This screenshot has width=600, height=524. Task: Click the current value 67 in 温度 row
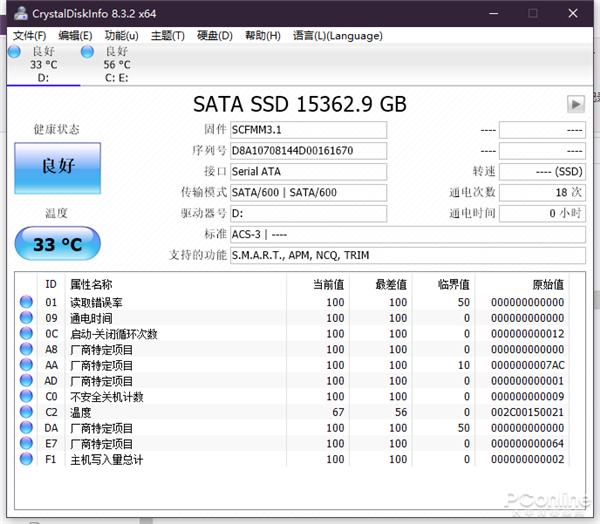tap(338, 412)
